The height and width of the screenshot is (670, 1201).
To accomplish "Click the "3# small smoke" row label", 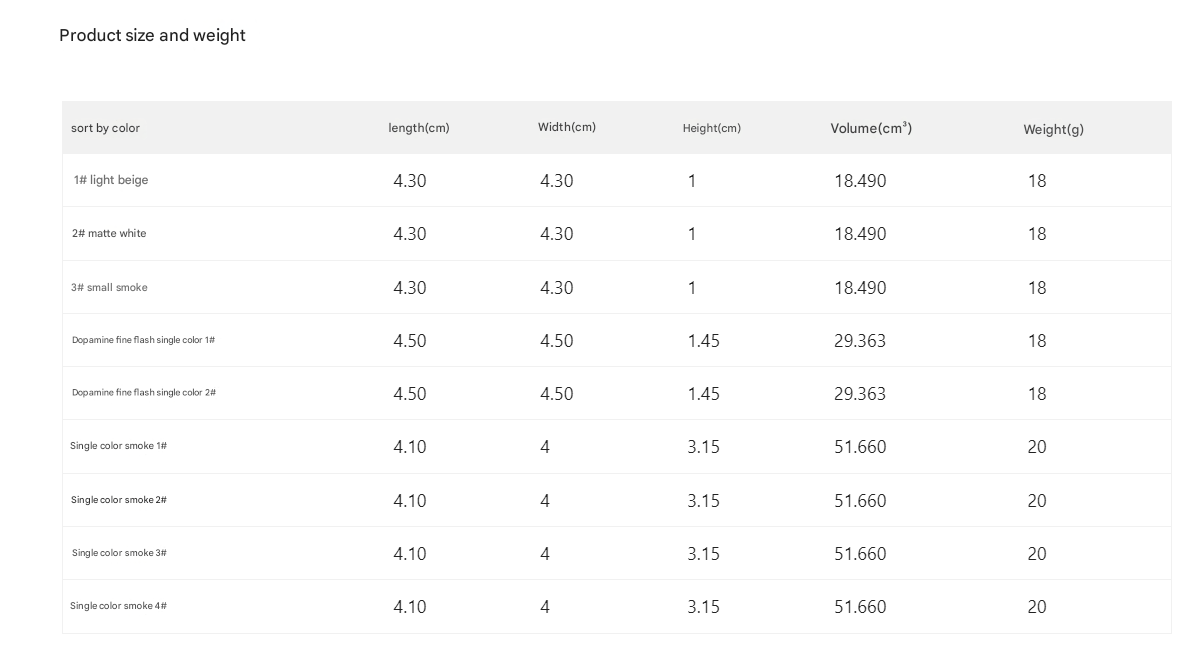I will click(x=109, y=287).
